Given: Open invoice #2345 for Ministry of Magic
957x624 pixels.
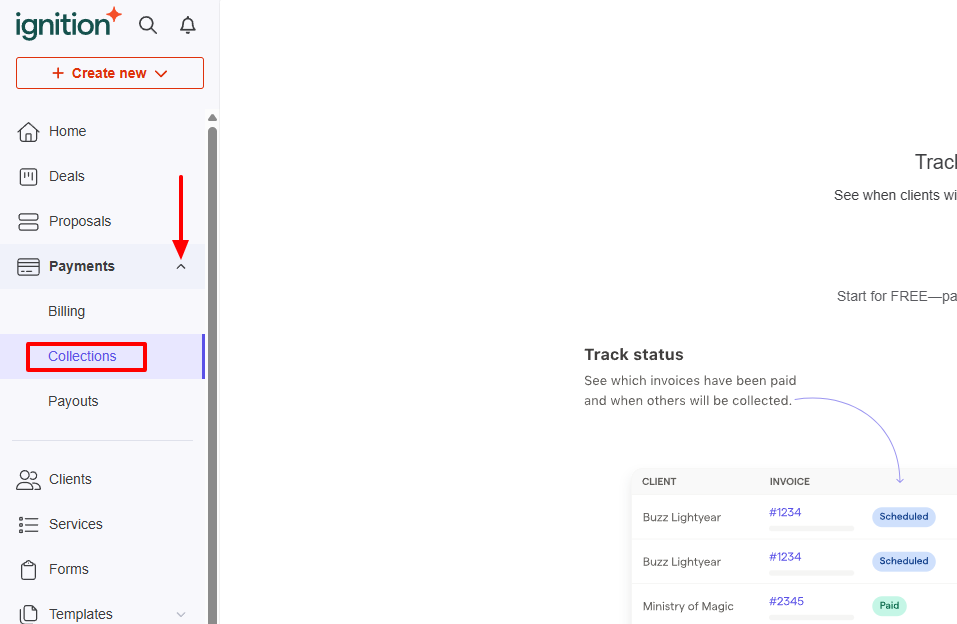Looking at the screenshot, I should coord(786,601).
